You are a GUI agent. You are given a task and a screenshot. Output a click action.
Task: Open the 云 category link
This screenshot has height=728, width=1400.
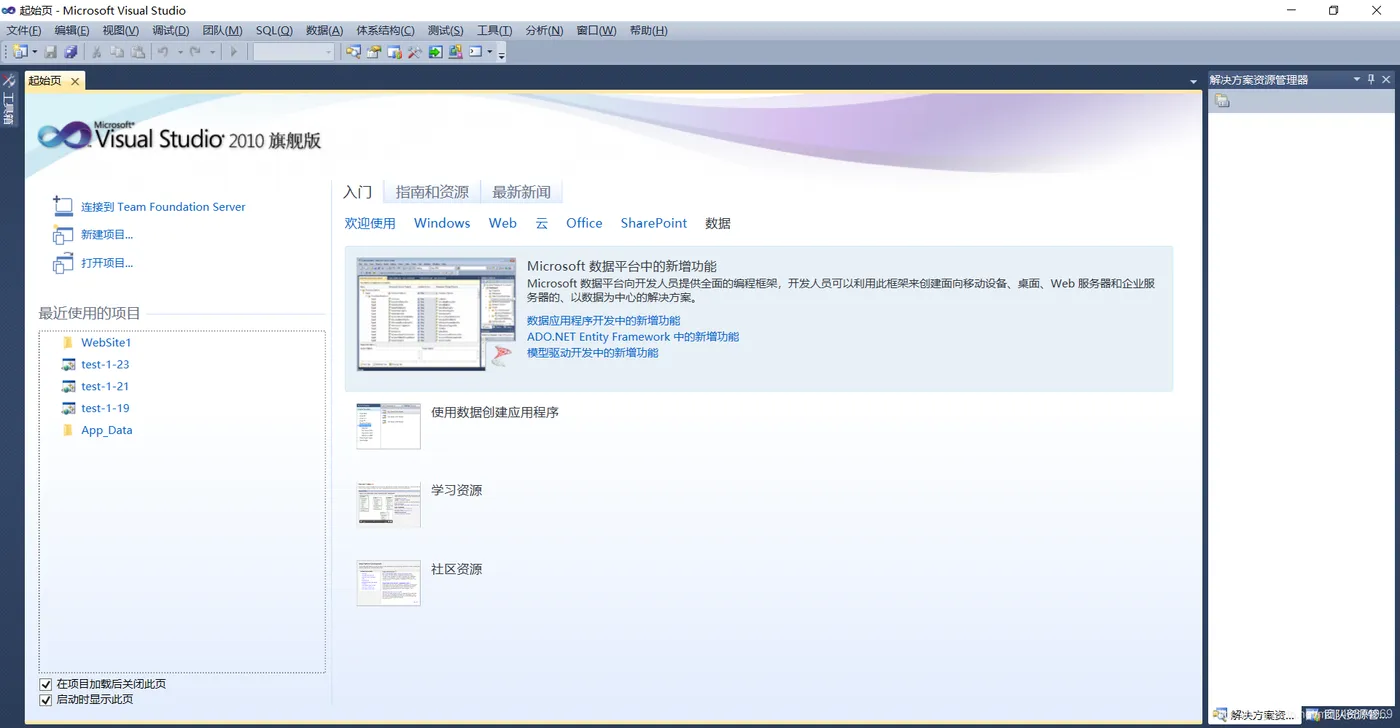click(541, 223)
